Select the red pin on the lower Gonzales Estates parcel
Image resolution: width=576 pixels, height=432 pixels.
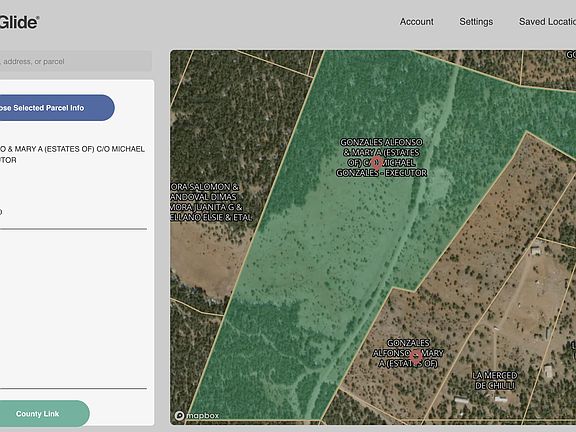click(x=415, y=356)
